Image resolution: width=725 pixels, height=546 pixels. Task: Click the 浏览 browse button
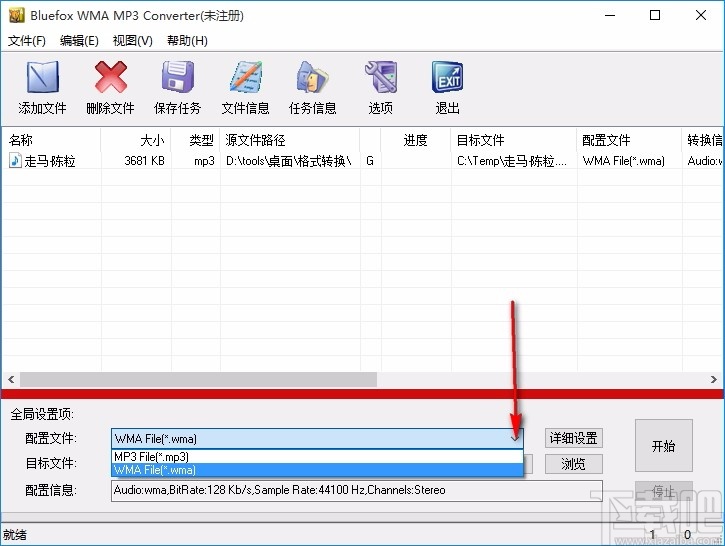click(x=573, y=464)
